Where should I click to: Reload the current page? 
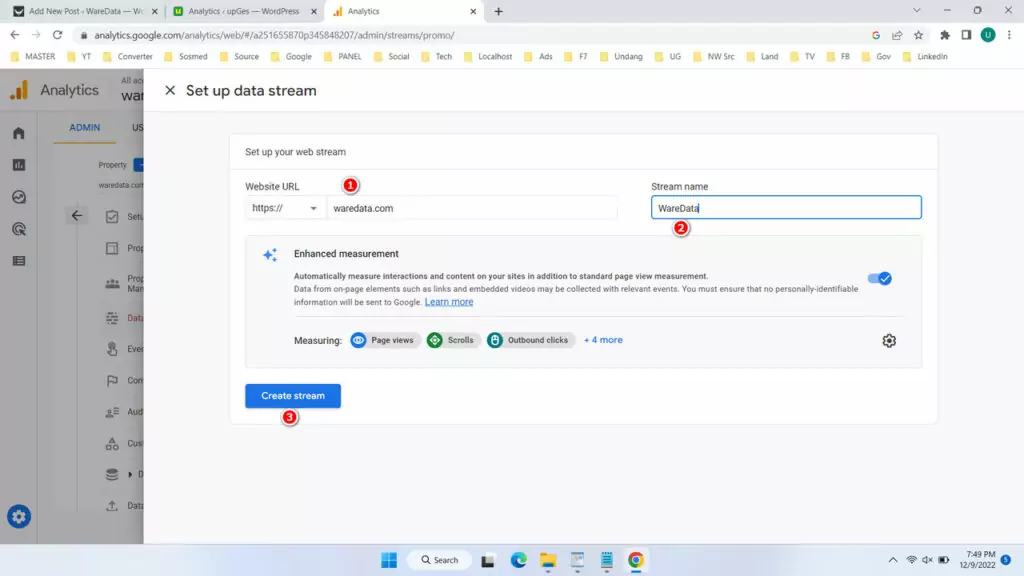pyautogui.click(x=57, y=35)
